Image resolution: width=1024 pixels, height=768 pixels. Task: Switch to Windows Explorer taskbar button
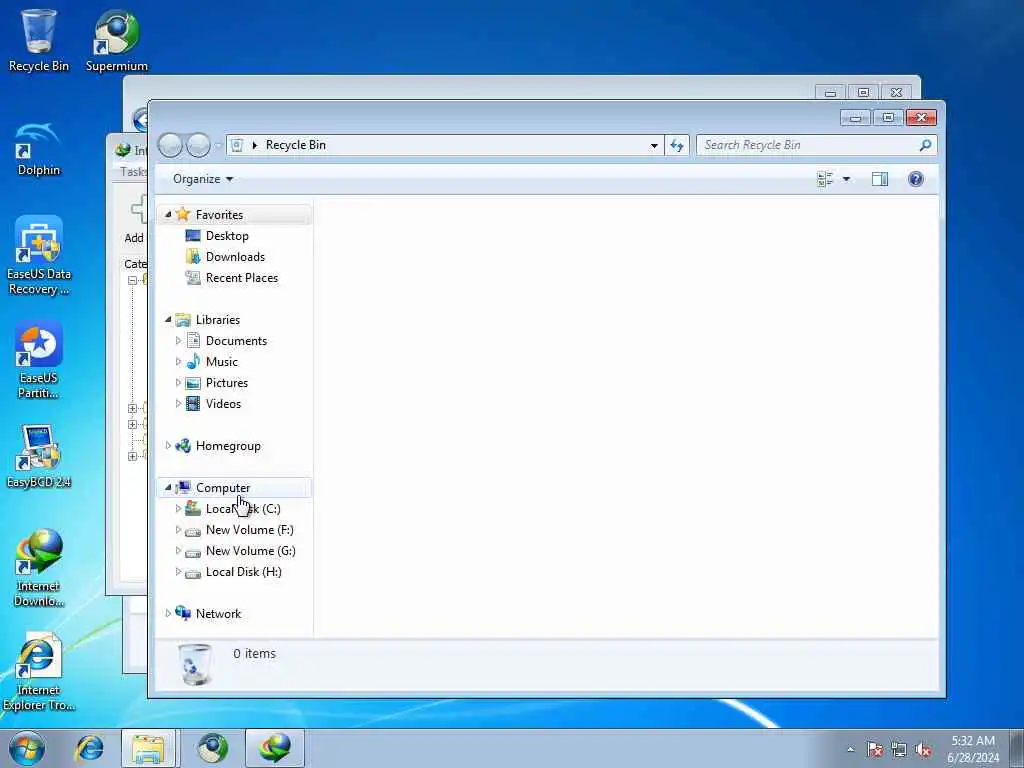click(148, 748)
